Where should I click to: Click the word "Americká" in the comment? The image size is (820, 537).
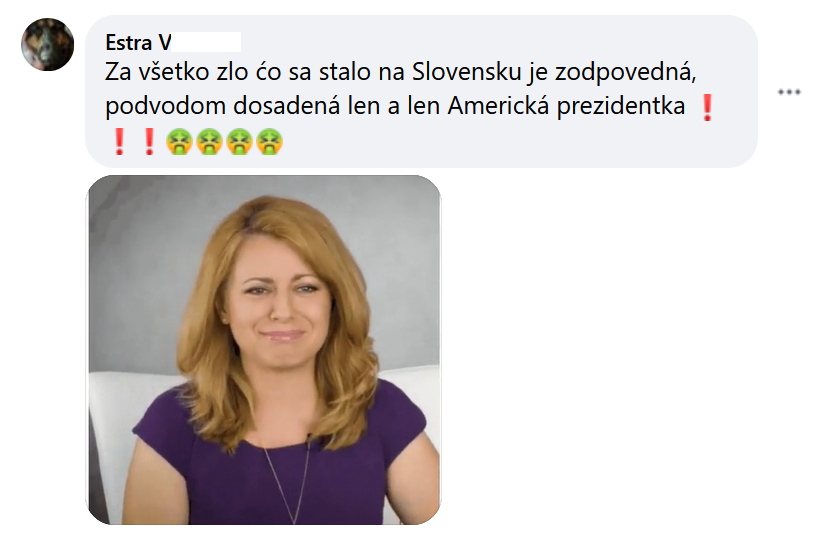(498, 106)
